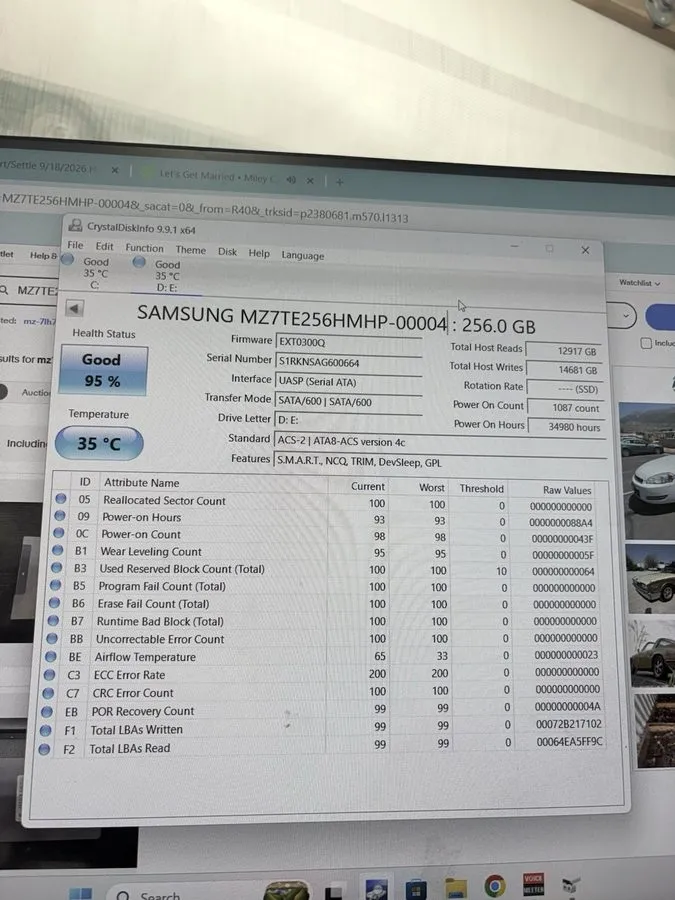Open the Theme menu
675x900 pixels.
191,250
